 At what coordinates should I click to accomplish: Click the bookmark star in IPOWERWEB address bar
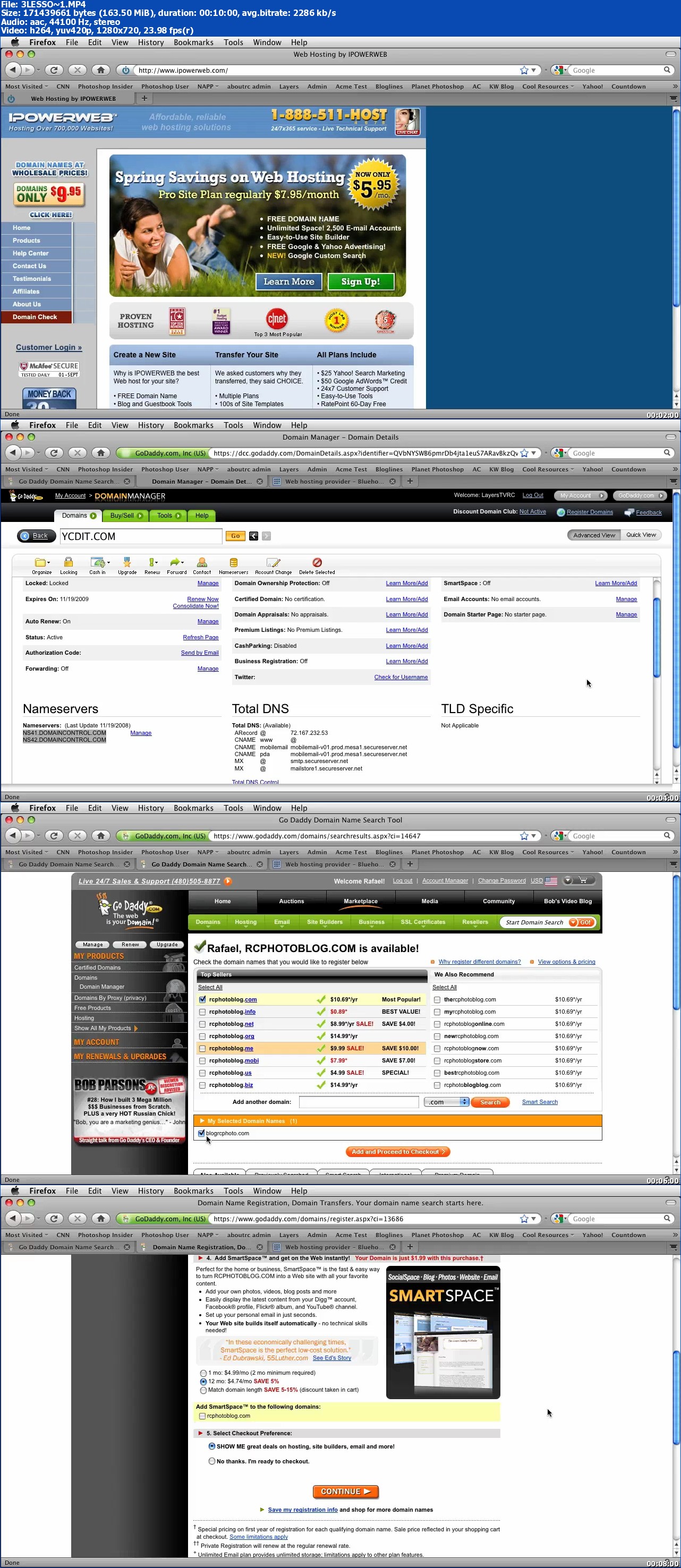524,70
